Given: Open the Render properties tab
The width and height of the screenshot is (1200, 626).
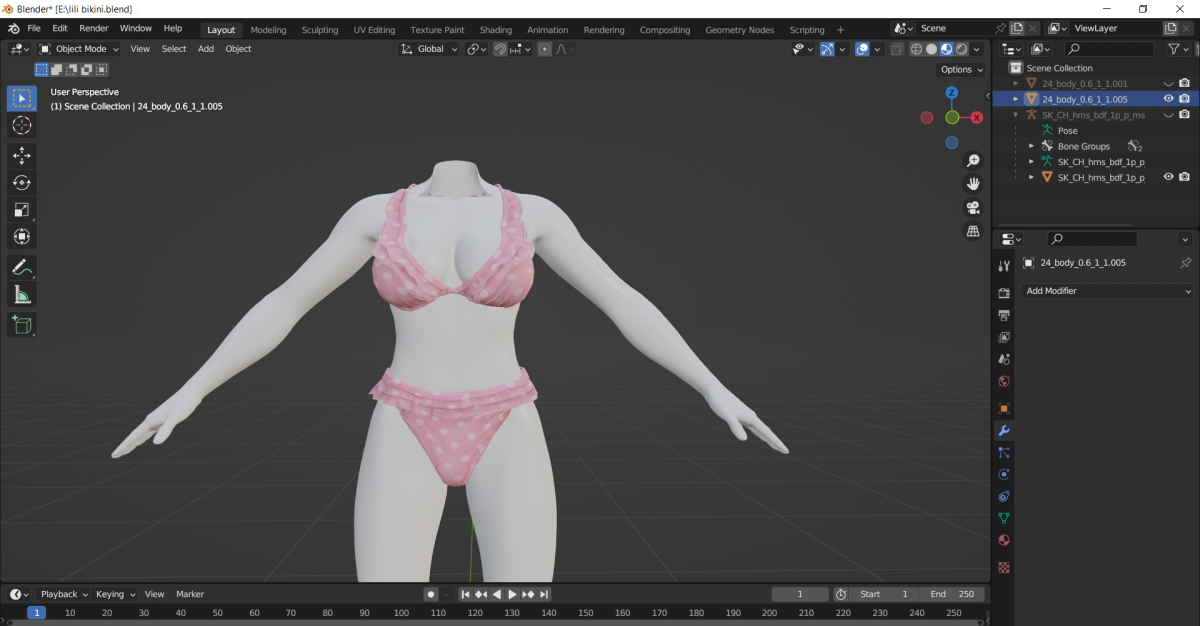Looking at the screenshot, I should 1004,293.
